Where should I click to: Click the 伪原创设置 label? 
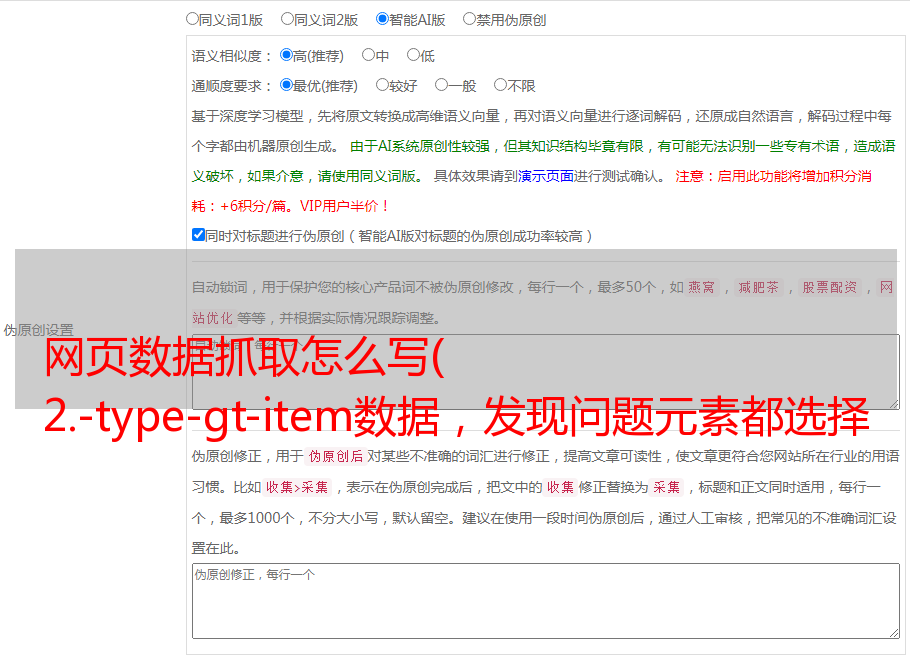(38, 330)
